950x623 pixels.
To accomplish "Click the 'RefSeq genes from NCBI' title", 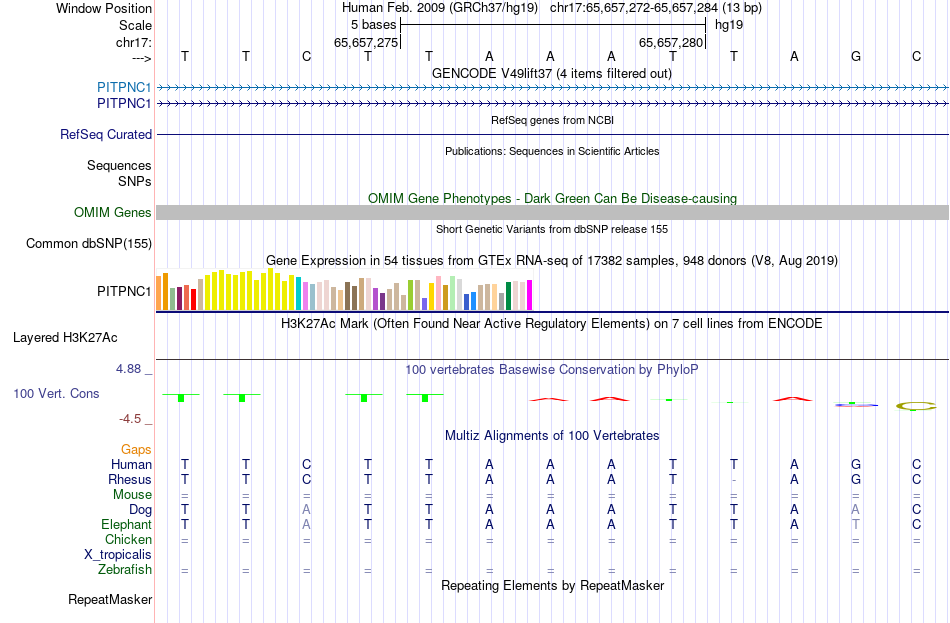I will click(552, 120).
